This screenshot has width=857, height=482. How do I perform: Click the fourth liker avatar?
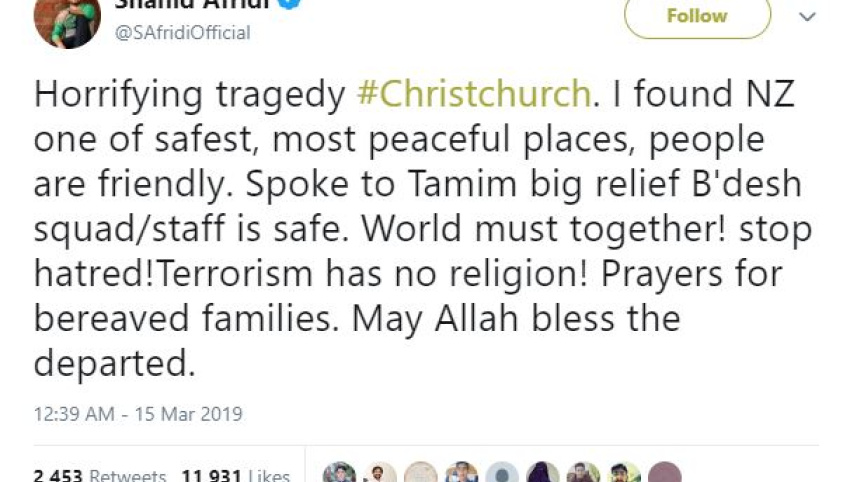(462, 474)
